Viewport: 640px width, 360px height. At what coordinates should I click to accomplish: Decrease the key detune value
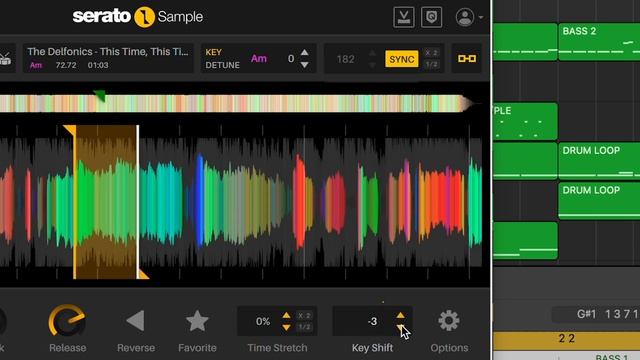(304, 65)
